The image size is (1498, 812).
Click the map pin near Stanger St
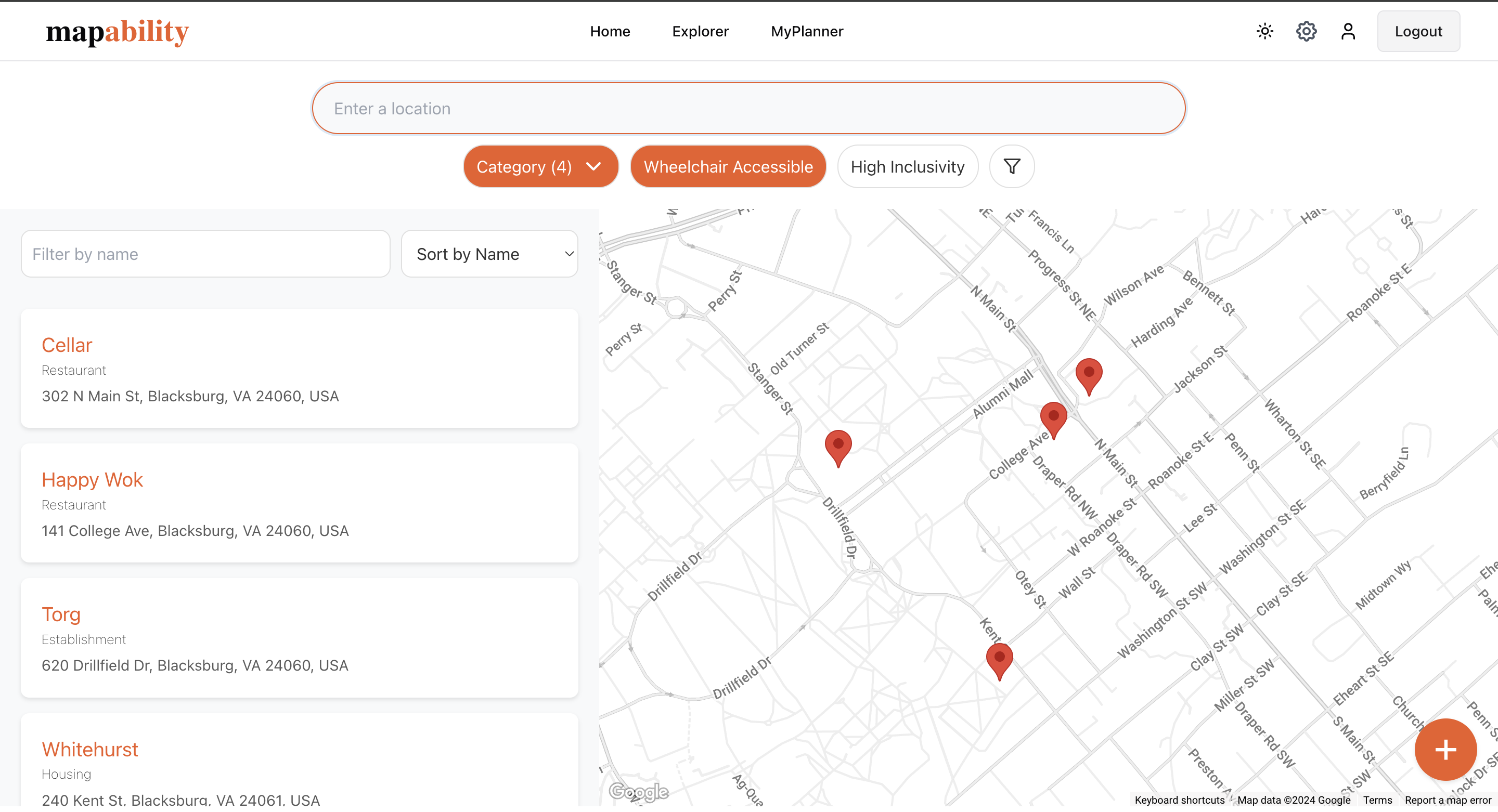point(838,447)
